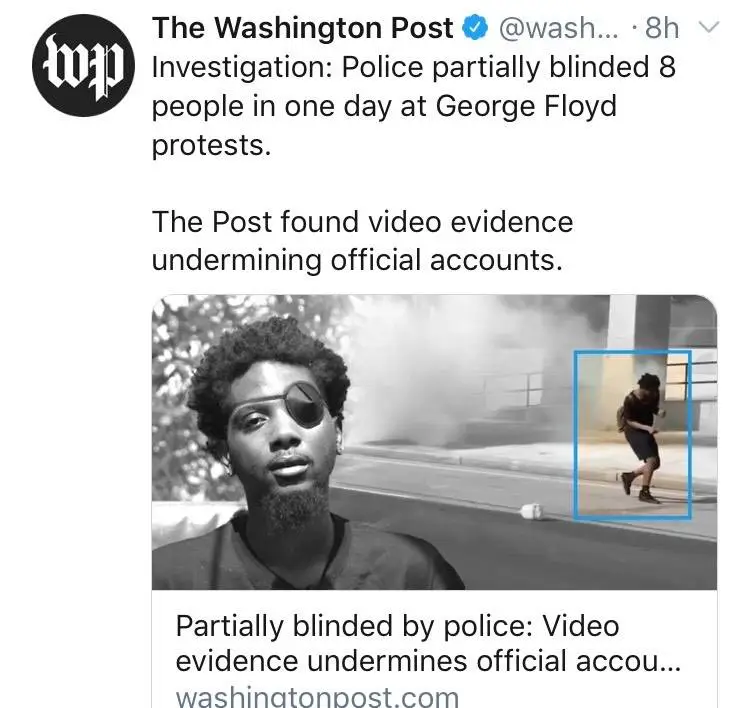Click 'evidence undermines official accou...' card line
Image resolution: width=750 pixels, height=708 pixels.
(x=428, y=661)
